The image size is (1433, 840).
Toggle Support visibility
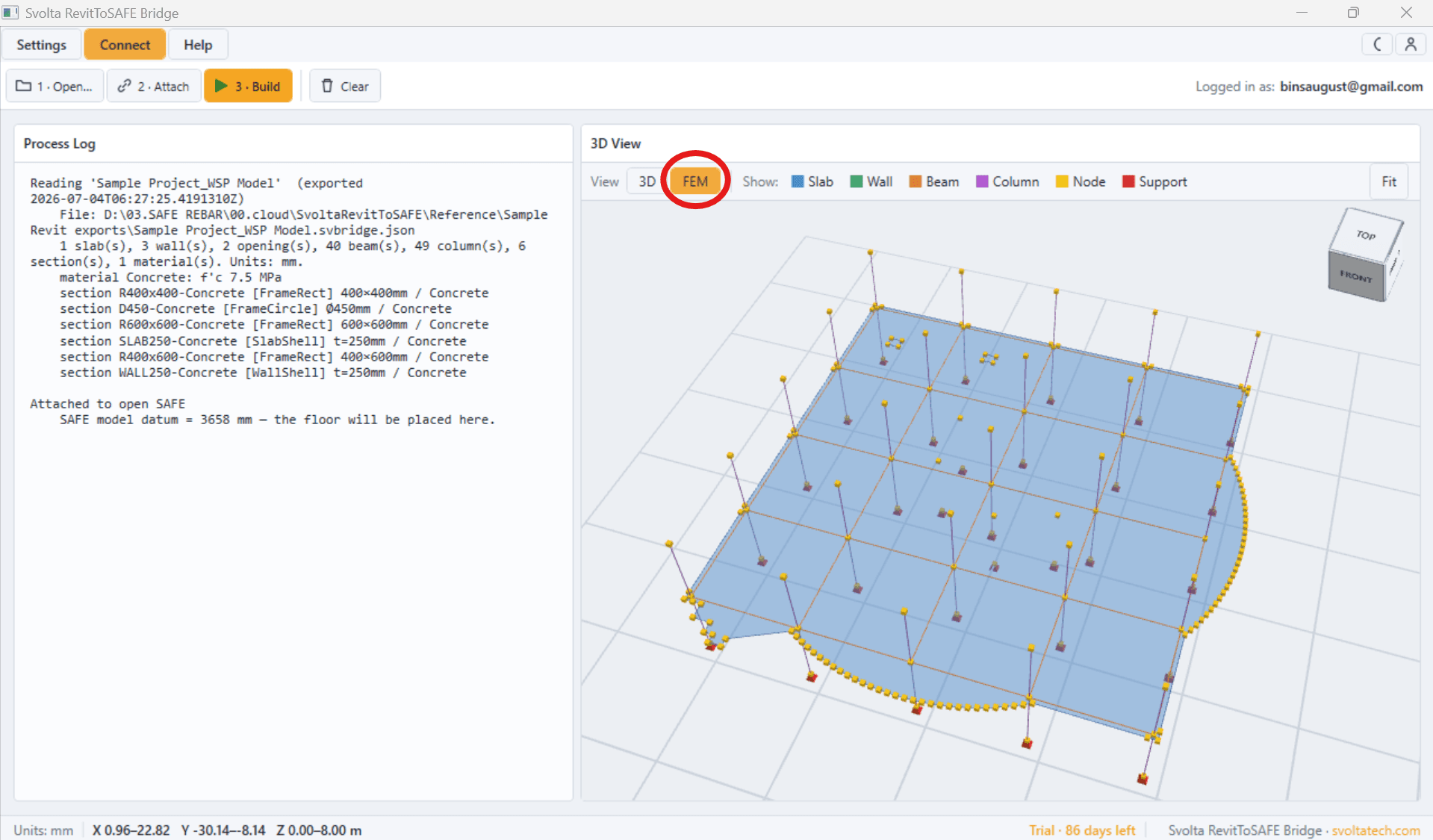[1154, 181]
